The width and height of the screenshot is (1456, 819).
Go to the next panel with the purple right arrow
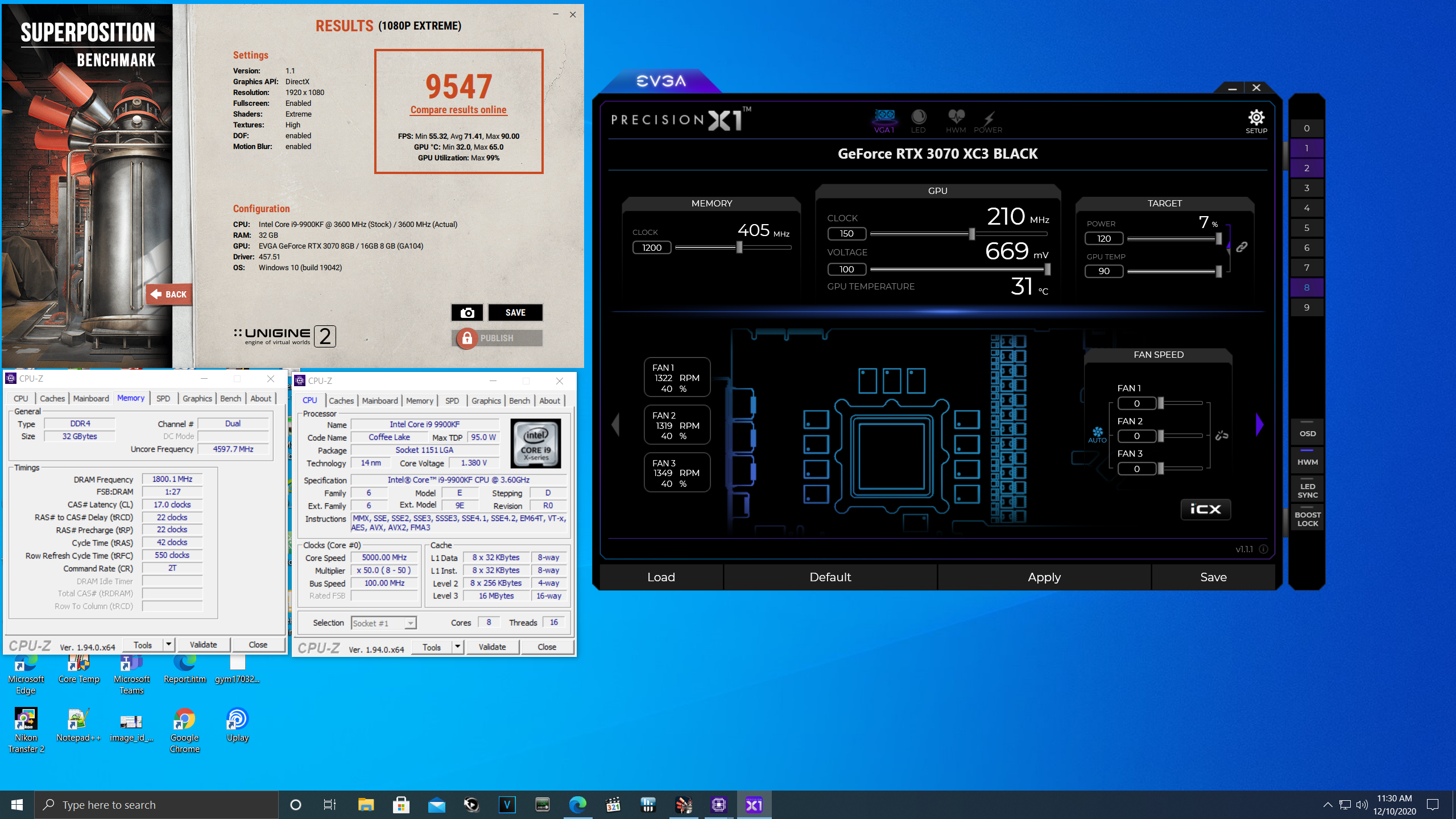pyautogui.click(x=1260, y=424)
